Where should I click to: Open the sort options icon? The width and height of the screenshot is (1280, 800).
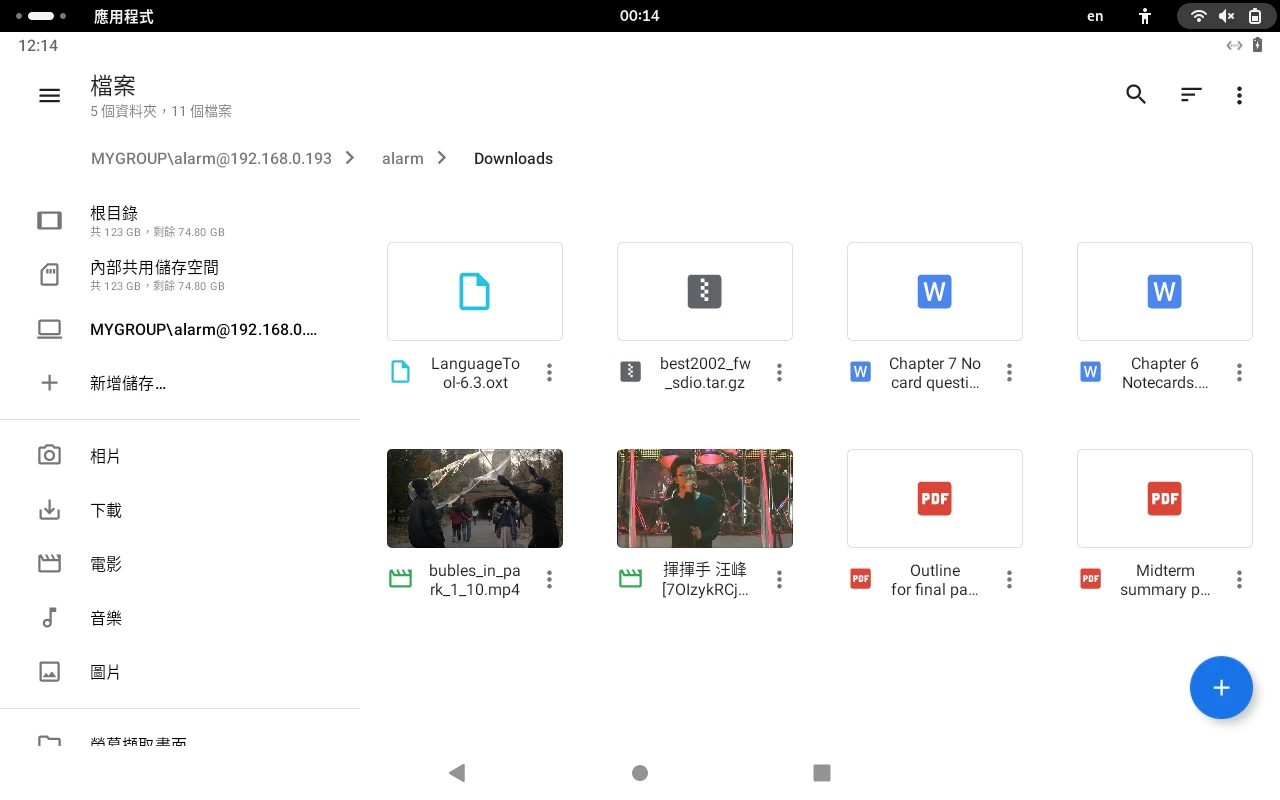(1190, 95)
